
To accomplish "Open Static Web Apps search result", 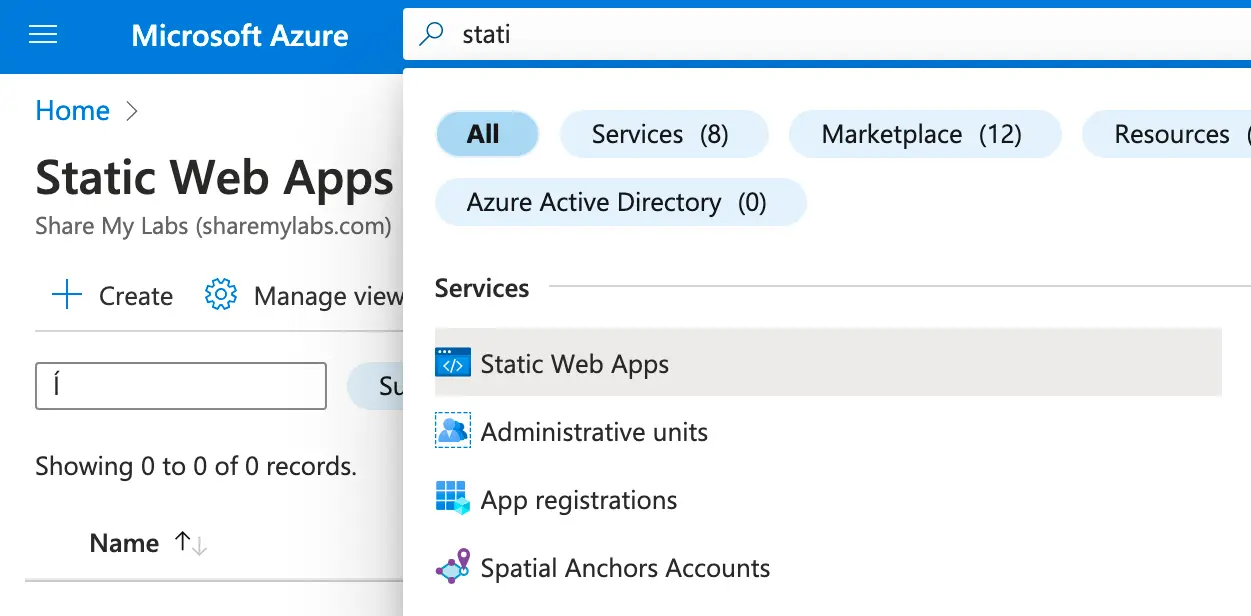I will (x=575, y=364).
